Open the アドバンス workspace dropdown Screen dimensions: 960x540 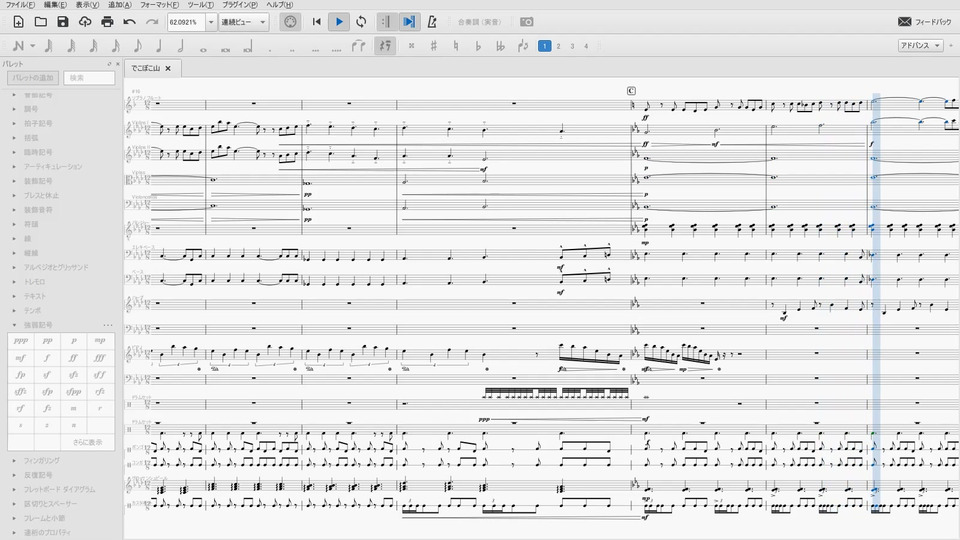920,45
